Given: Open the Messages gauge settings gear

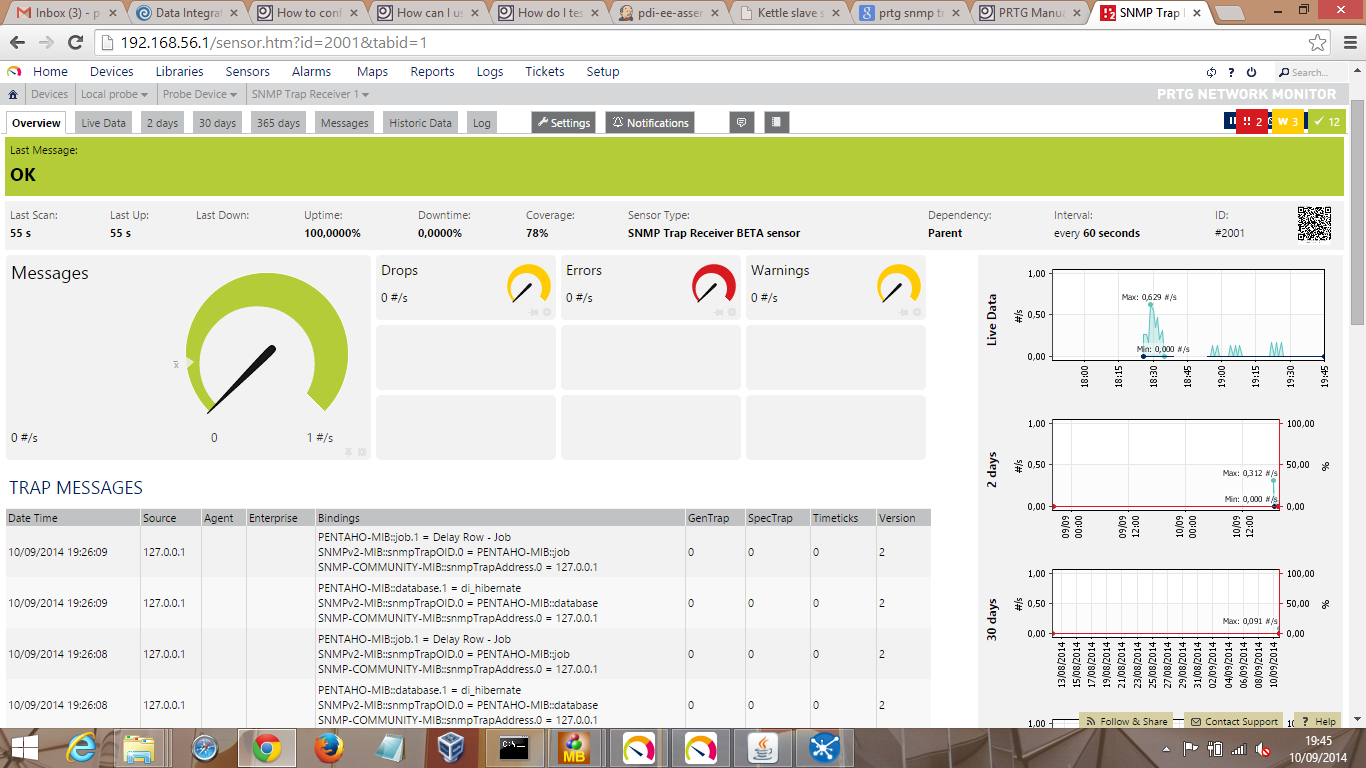Looking at the screenshot, I should point(362,452).
